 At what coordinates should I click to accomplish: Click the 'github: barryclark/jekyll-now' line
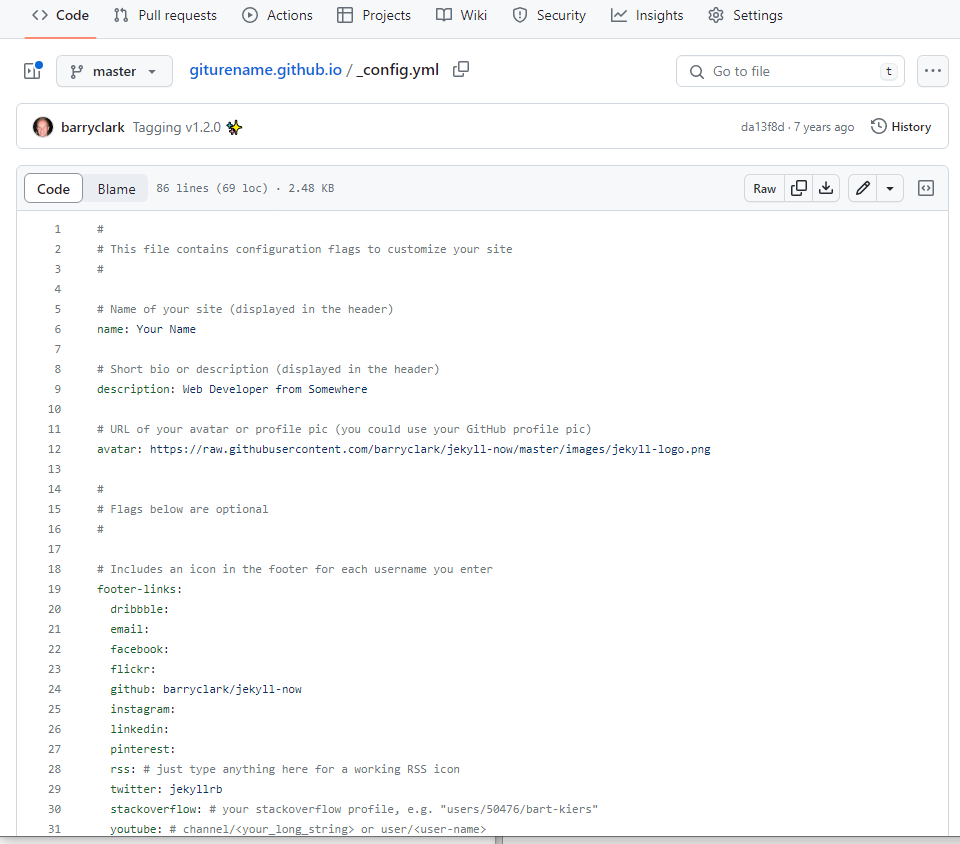(x=206, y=689)
